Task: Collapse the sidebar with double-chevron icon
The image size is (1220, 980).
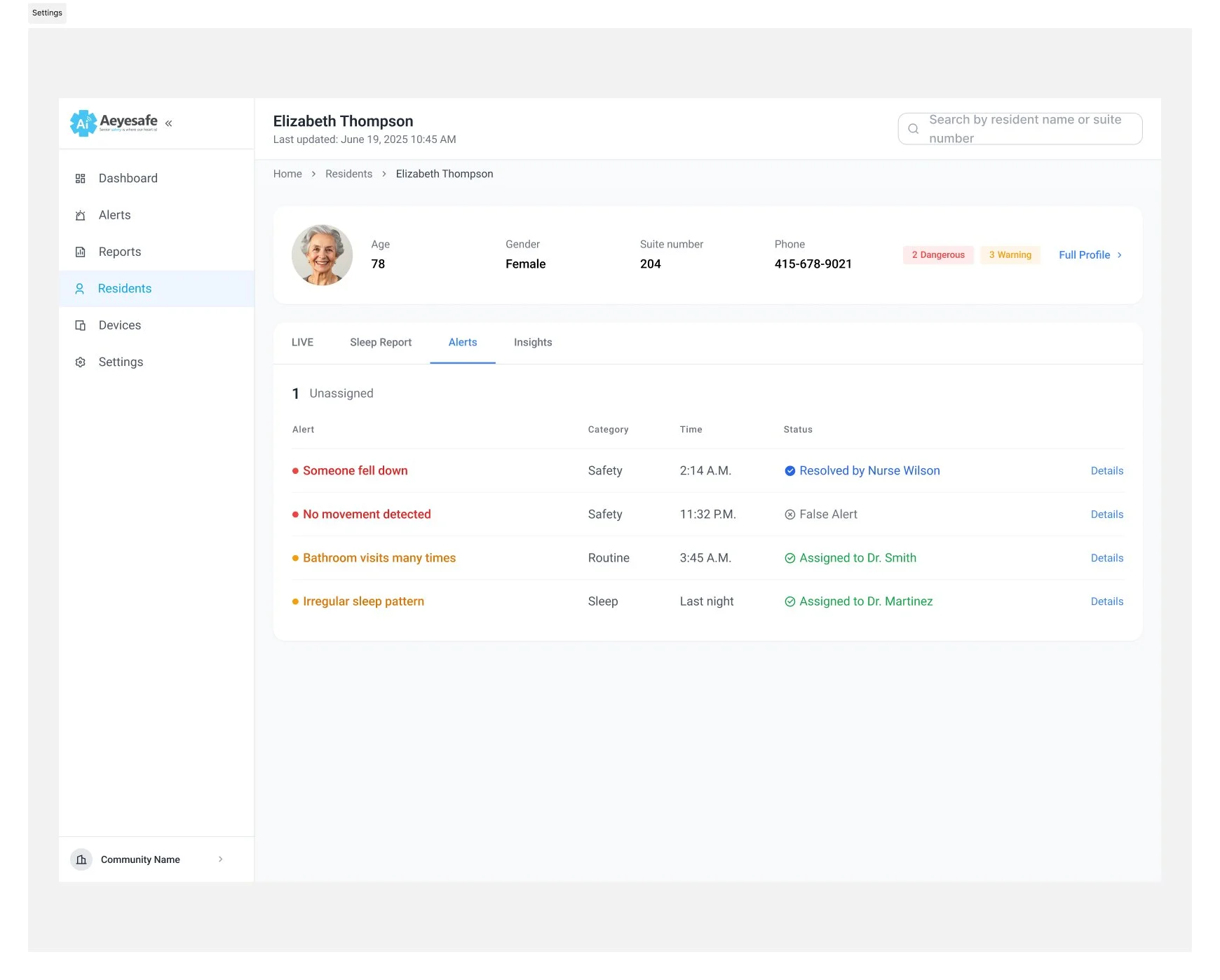Action: point(168,123)
